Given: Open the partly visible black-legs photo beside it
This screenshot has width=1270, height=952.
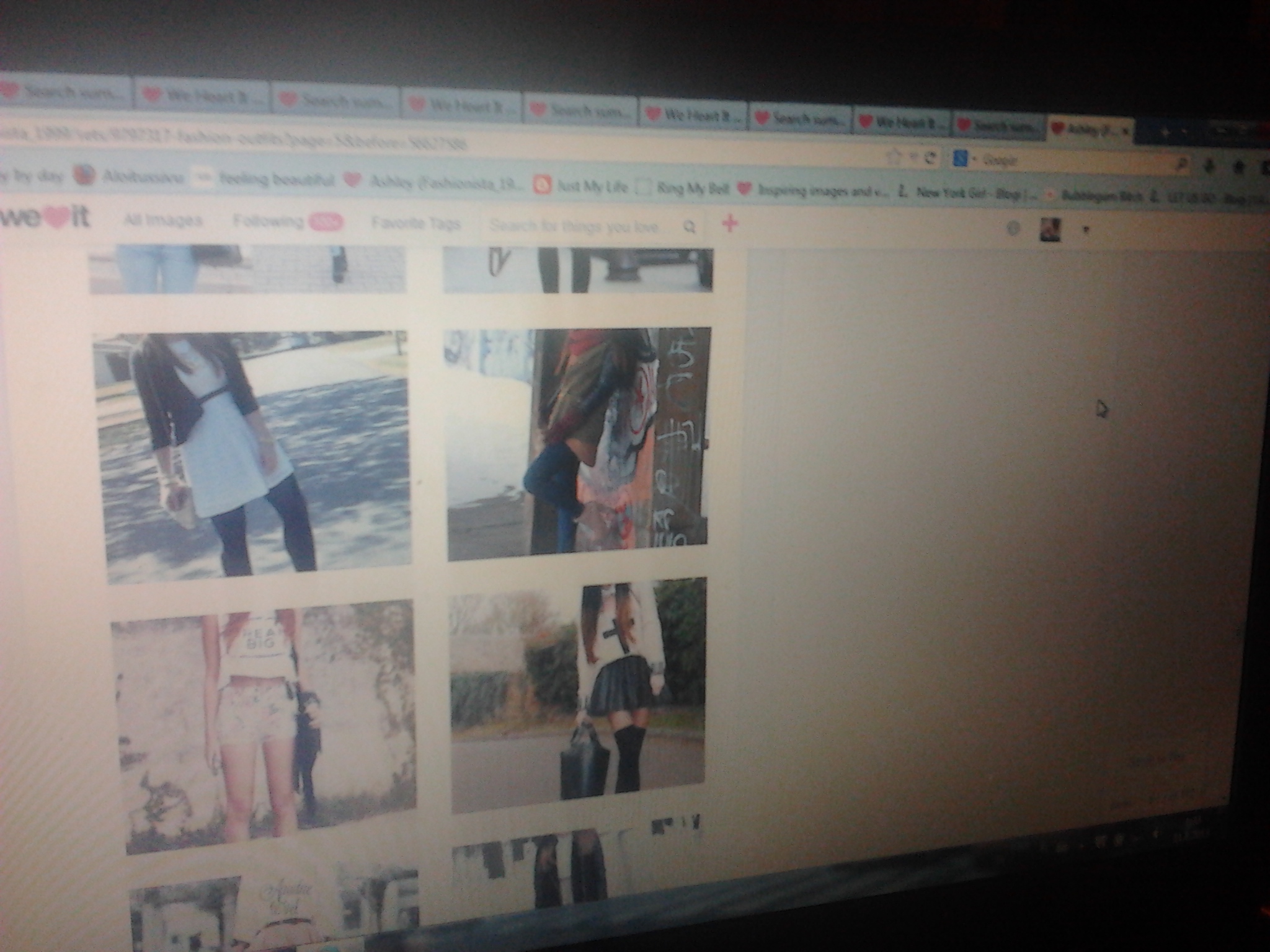Looking at the screenshot, I should [x=578, y=270].
